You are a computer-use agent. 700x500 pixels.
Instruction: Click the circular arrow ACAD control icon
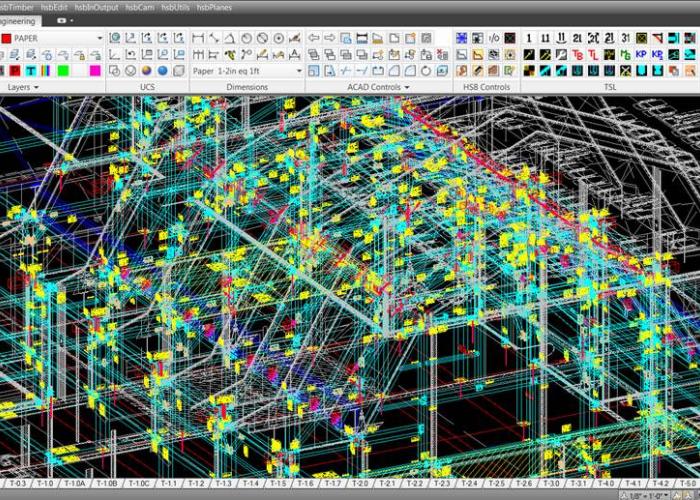coord(426,71)
